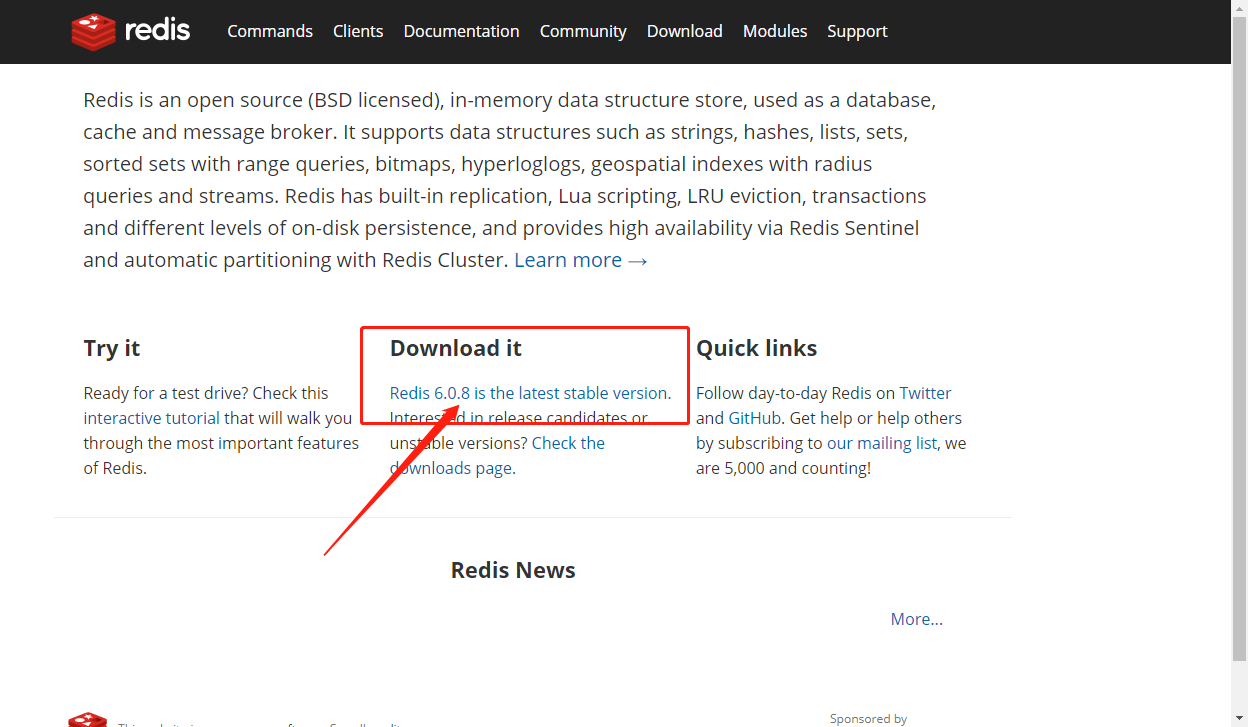Go to Documentation in navigation bar
The height and width of the screenshot is (727, 1248).
pyautogui.click(x=461, y=31)
